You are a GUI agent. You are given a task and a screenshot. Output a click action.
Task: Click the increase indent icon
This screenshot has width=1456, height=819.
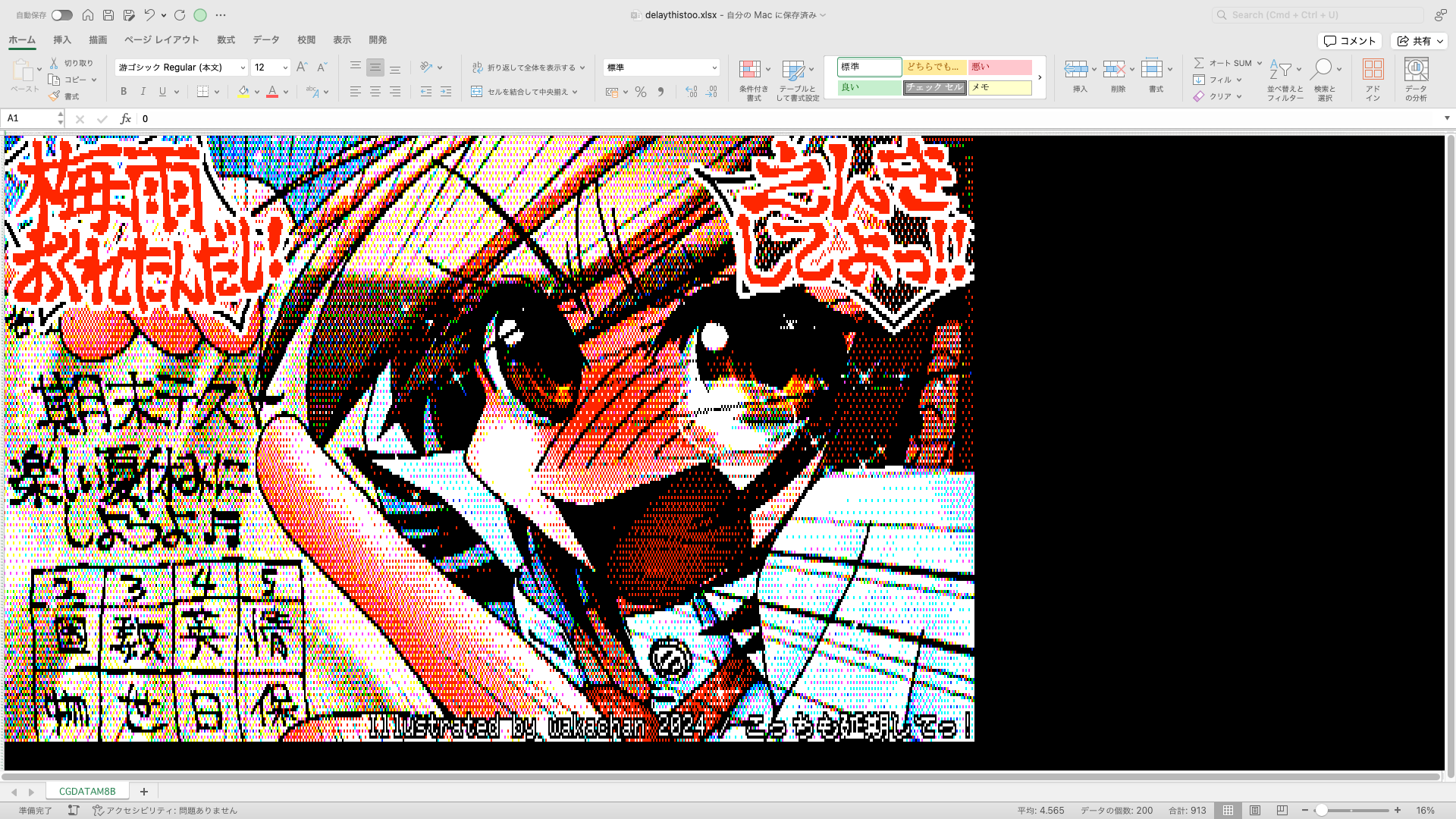point(446,92)
